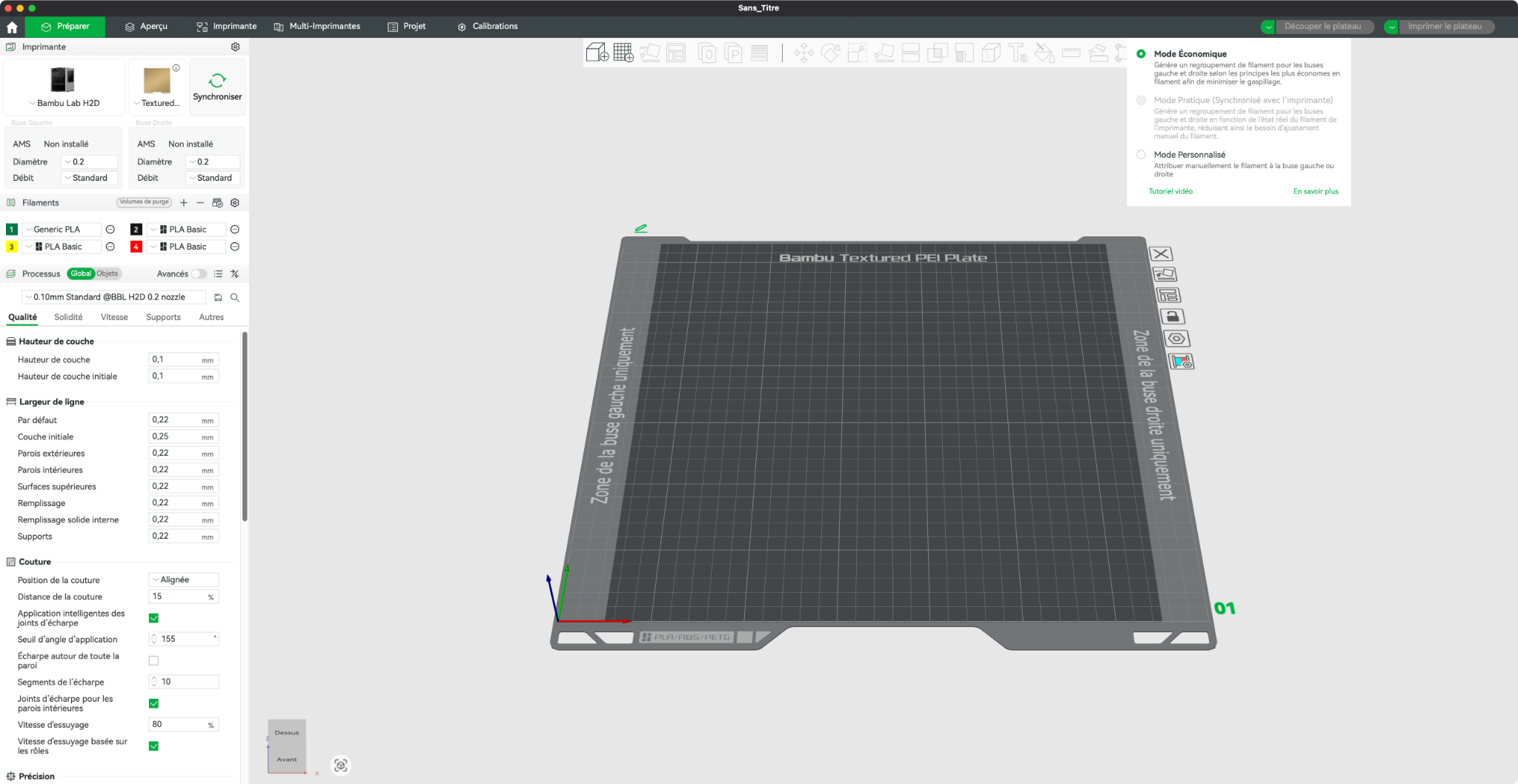Screen dimensions: 1518x784
Task: Open the Bambu Lab H2D printer dropdown
Action: coord(64,103)
